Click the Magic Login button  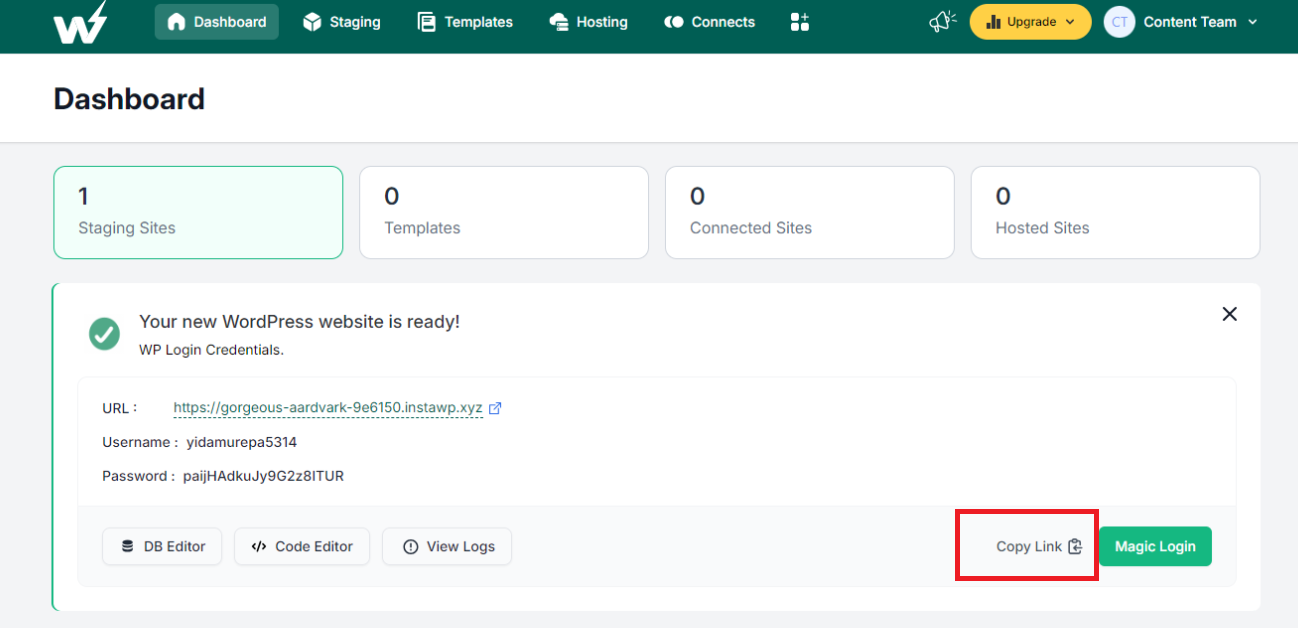tap(1155, 546)
